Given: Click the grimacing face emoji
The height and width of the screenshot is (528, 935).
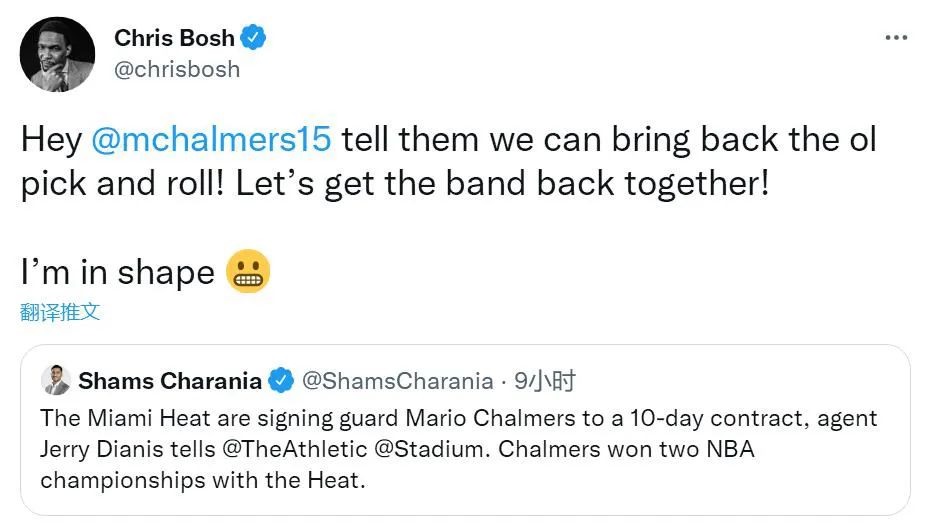Looking at the screenshot, I should click(x=249, y=272).
